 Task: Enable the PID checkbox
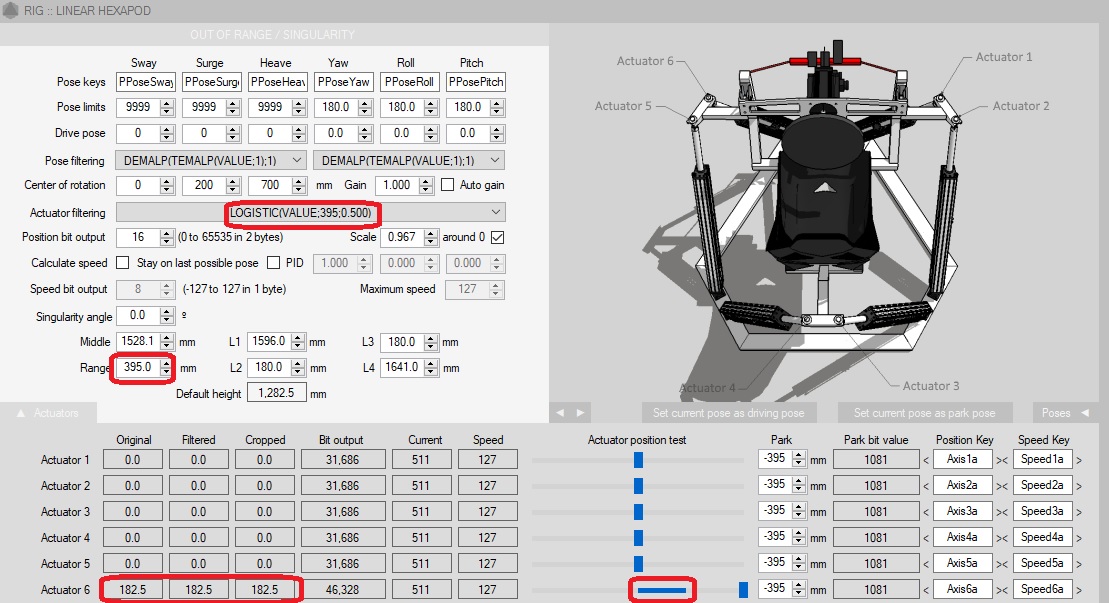pyautogui.click(x=273, y=263)
